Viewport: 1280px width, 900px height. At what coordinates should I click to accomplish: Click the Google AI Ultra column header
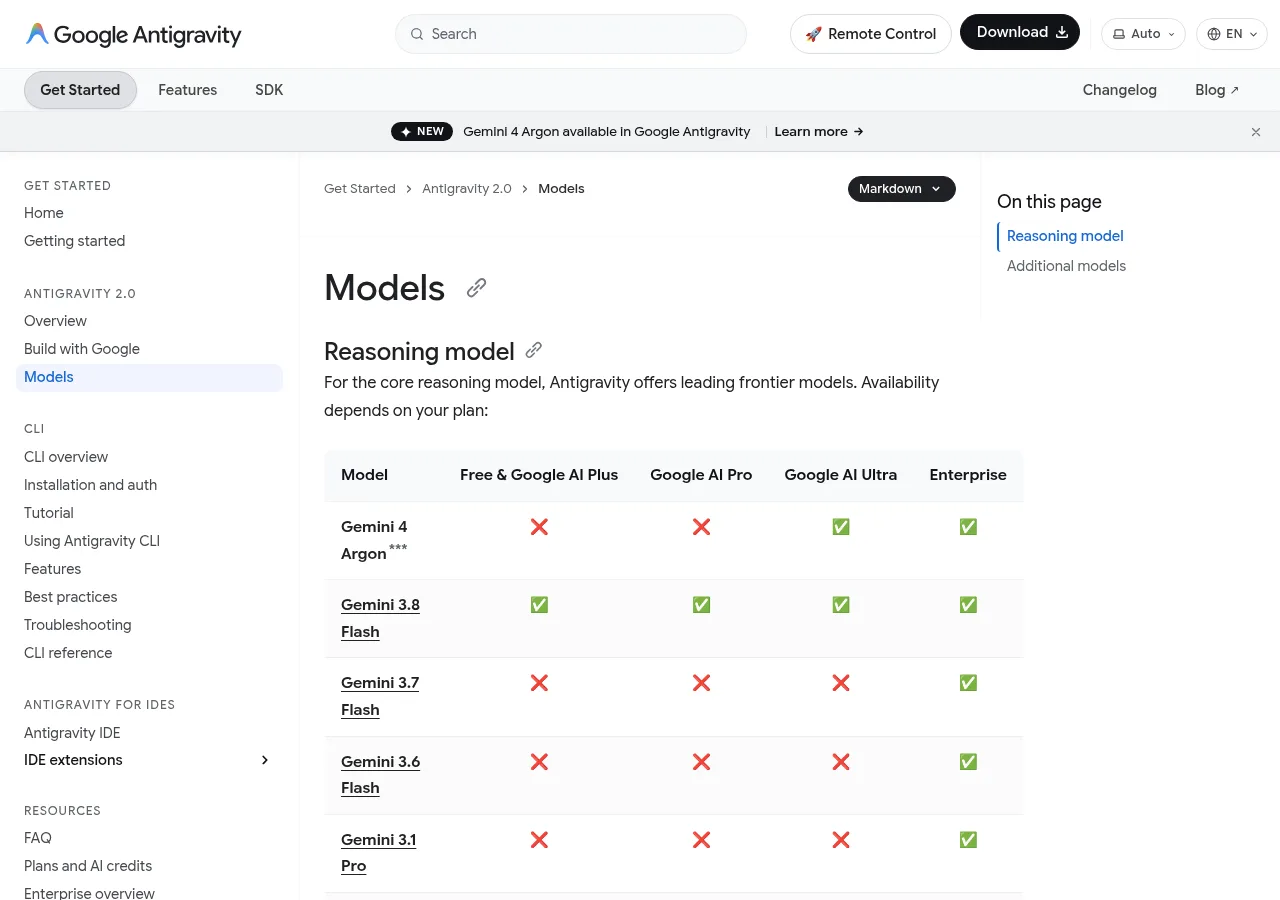pyautogui.click(x=841, y=475)
